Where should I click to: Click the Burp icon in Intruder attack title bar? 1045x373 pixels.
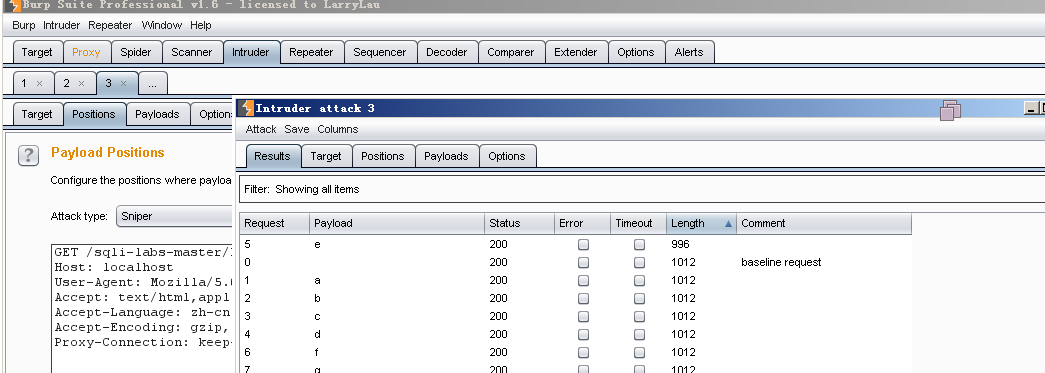click(x=247, y=108)
